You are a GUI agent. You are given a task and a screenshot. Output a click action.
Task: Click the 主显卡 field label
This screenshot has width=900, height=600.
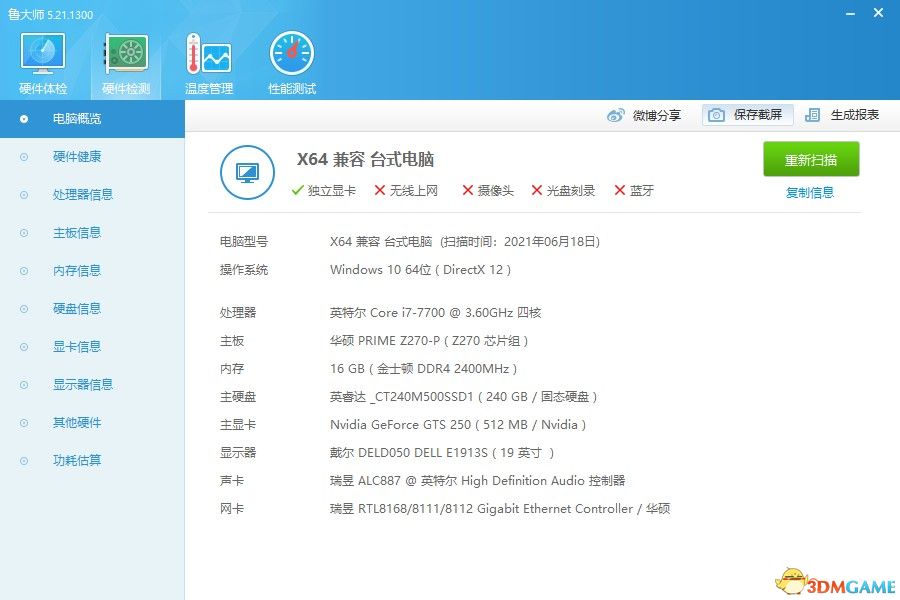point(238,425)
